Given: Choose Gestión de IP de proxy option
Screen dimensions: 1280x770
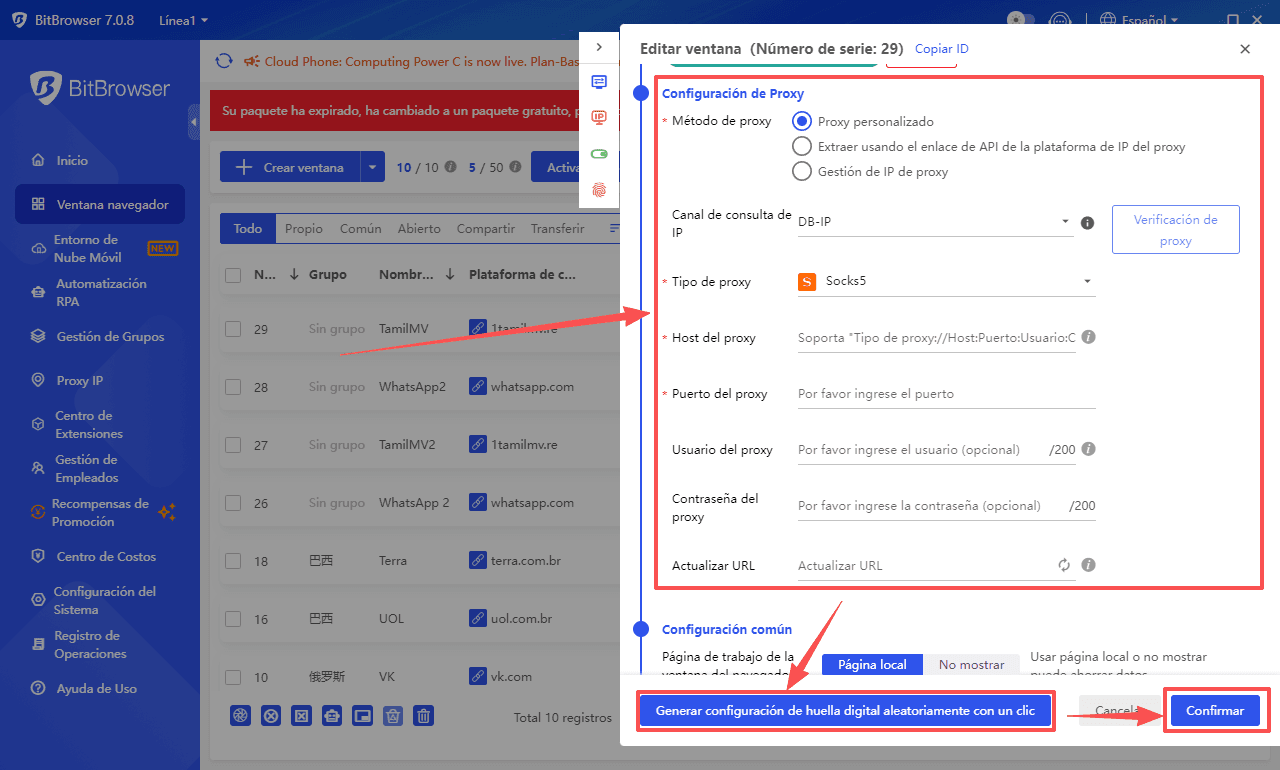Looking at the screenshot, I should coord(801,171).
